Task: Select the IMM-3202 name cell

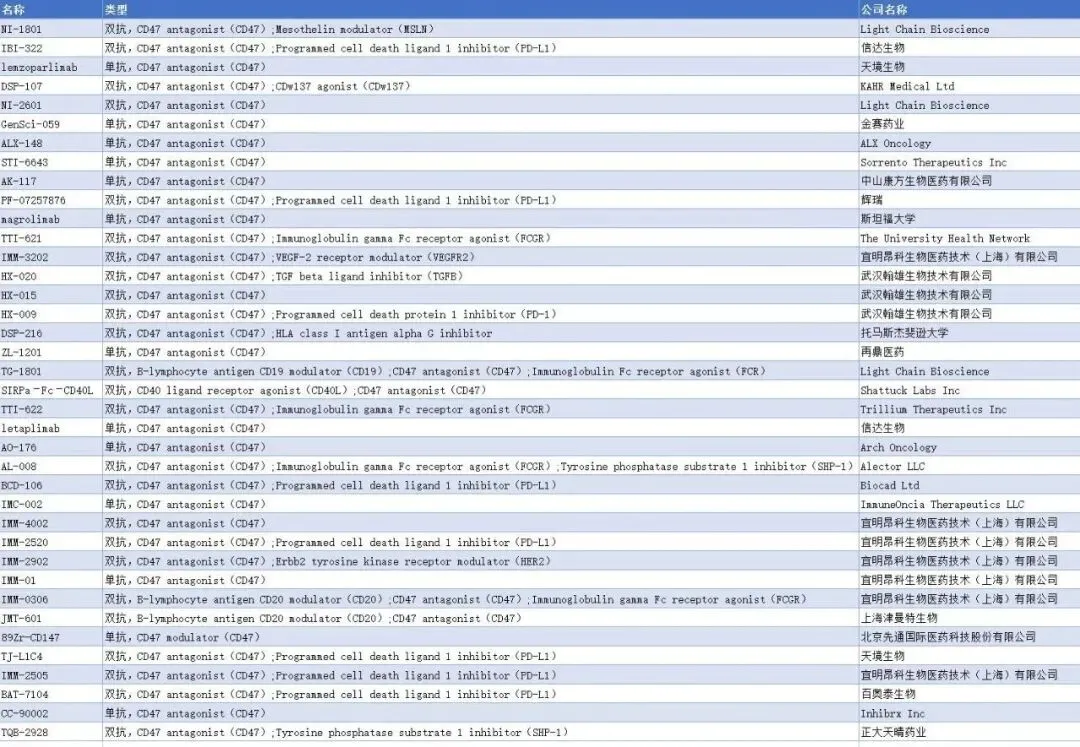Action: (x=51, y=257)
